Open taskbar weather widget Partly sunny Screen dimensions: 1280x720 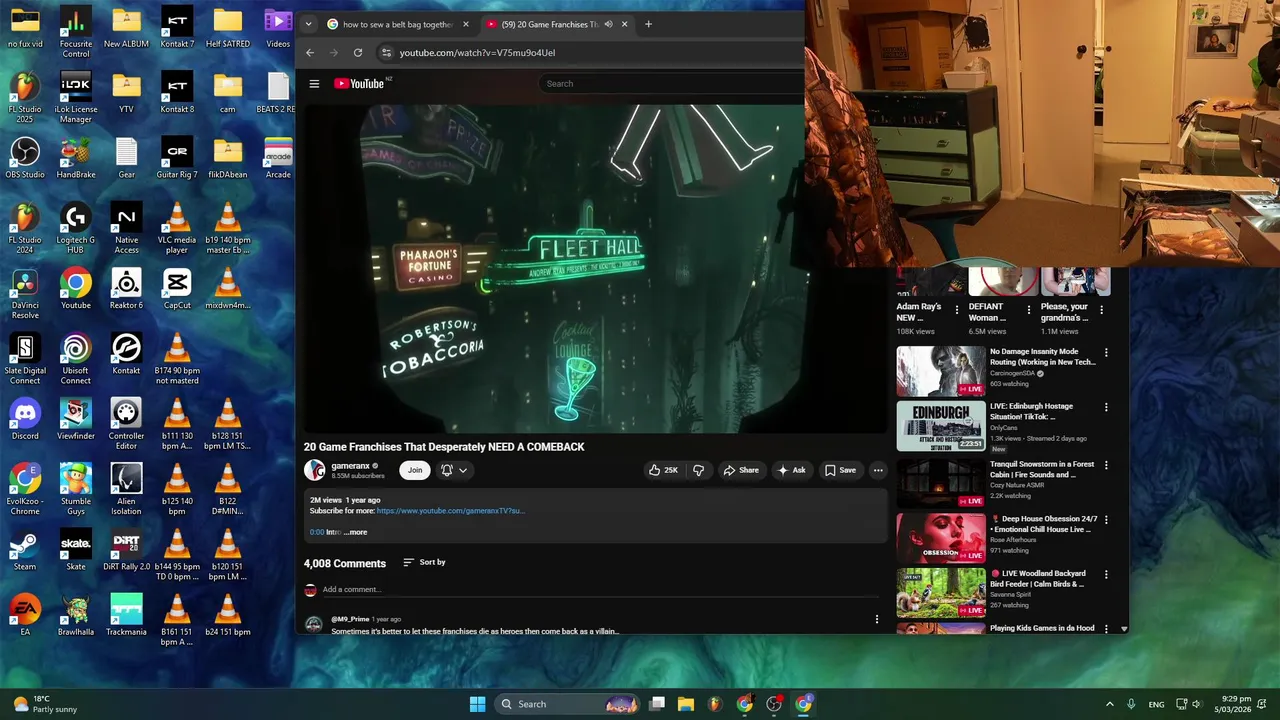tap(44, 704)
